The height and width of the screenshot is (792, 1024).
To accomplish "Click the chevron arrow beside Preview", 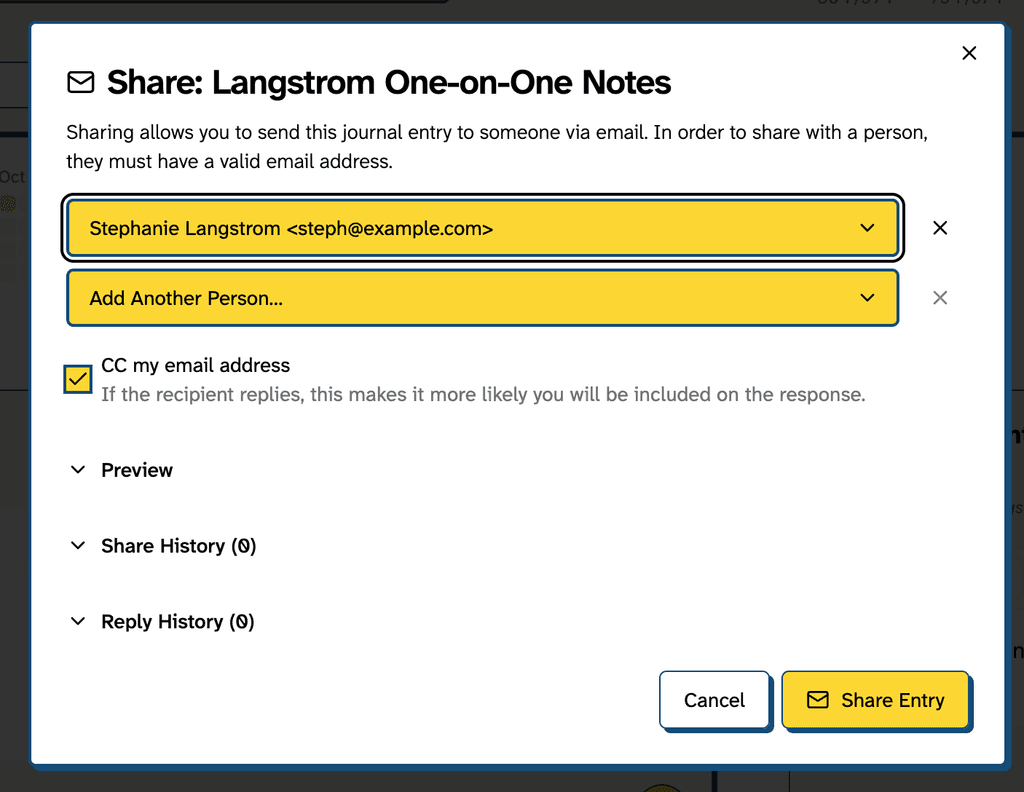I will pyautogui.click(x=78, y=470).
